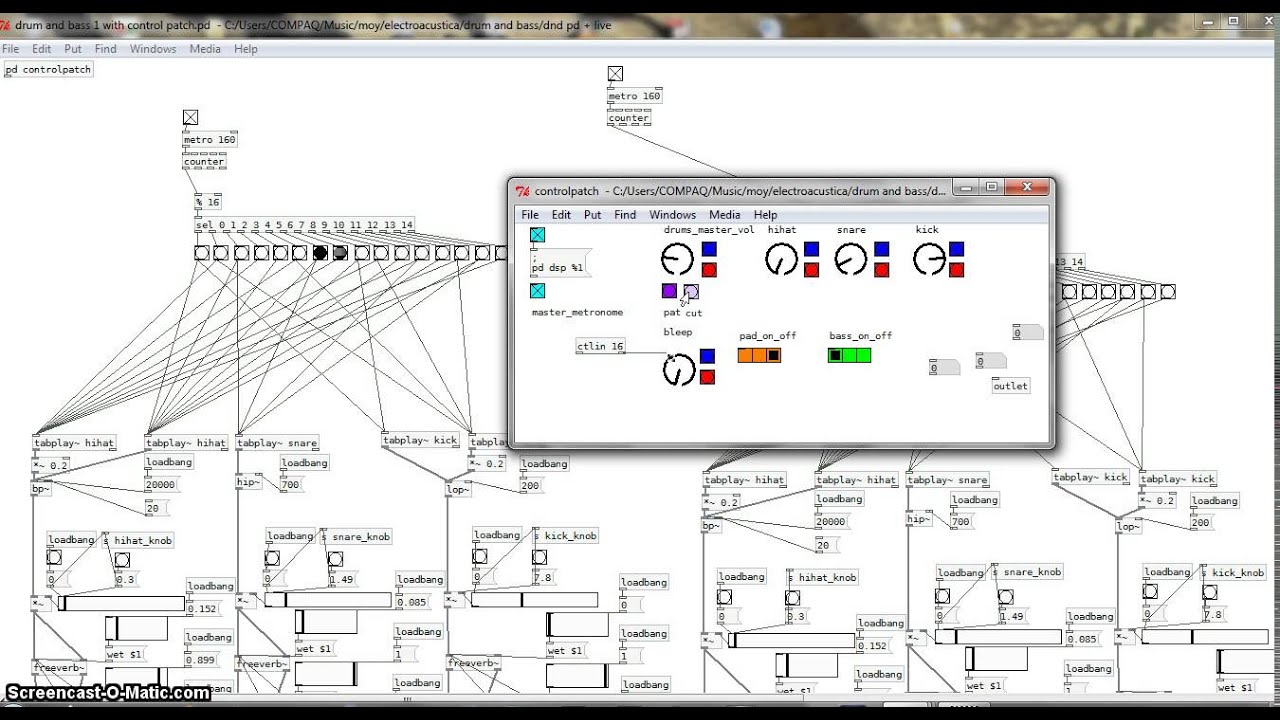1280x720 pixels.
Task: Toggle the master_metronome cyan checkbox
Action: point(538,291)
